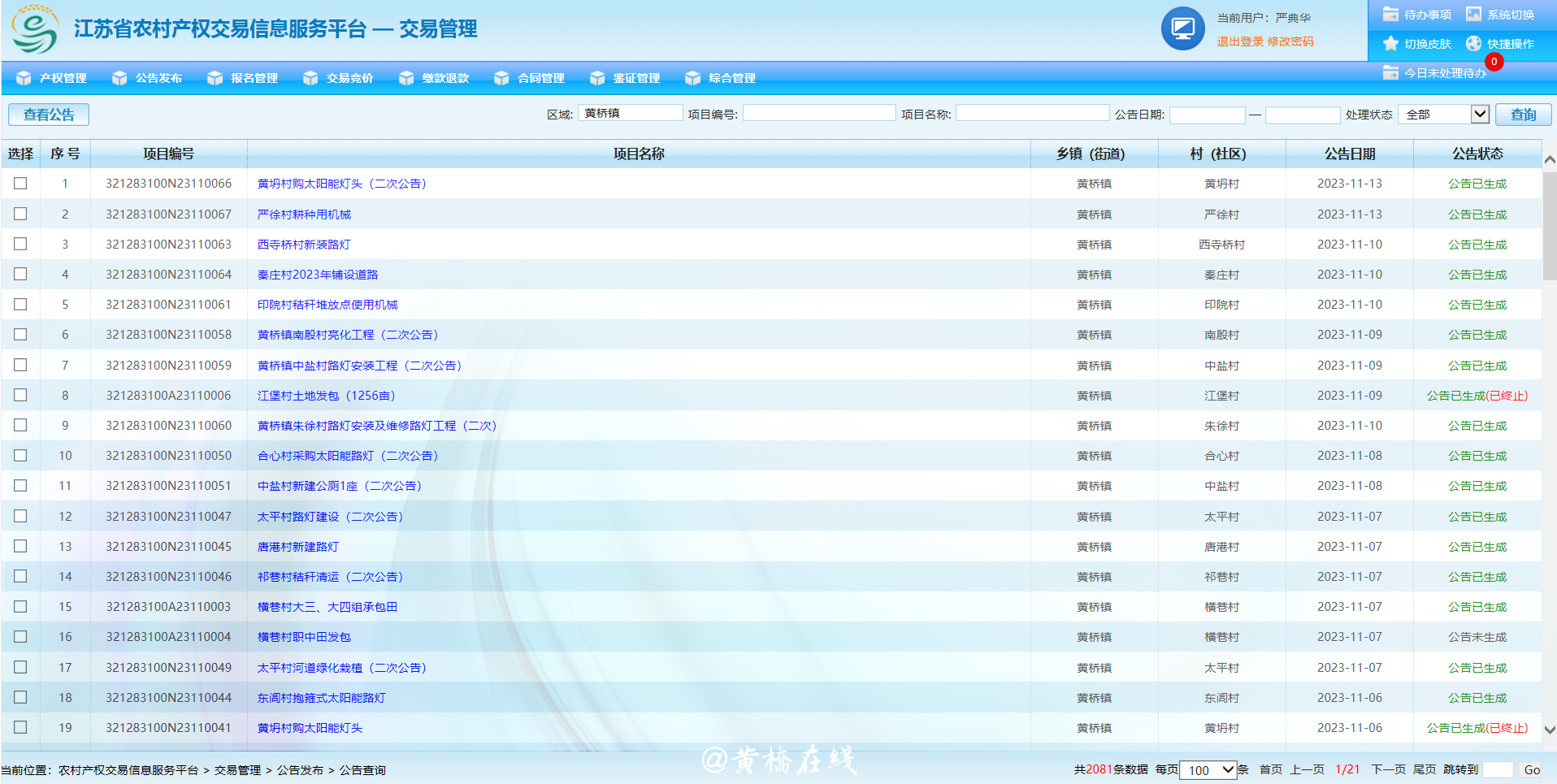Click the 退出登录 link
Image resolution: width=1557 pixels, height=784 pixels.
coord(1239,41)
